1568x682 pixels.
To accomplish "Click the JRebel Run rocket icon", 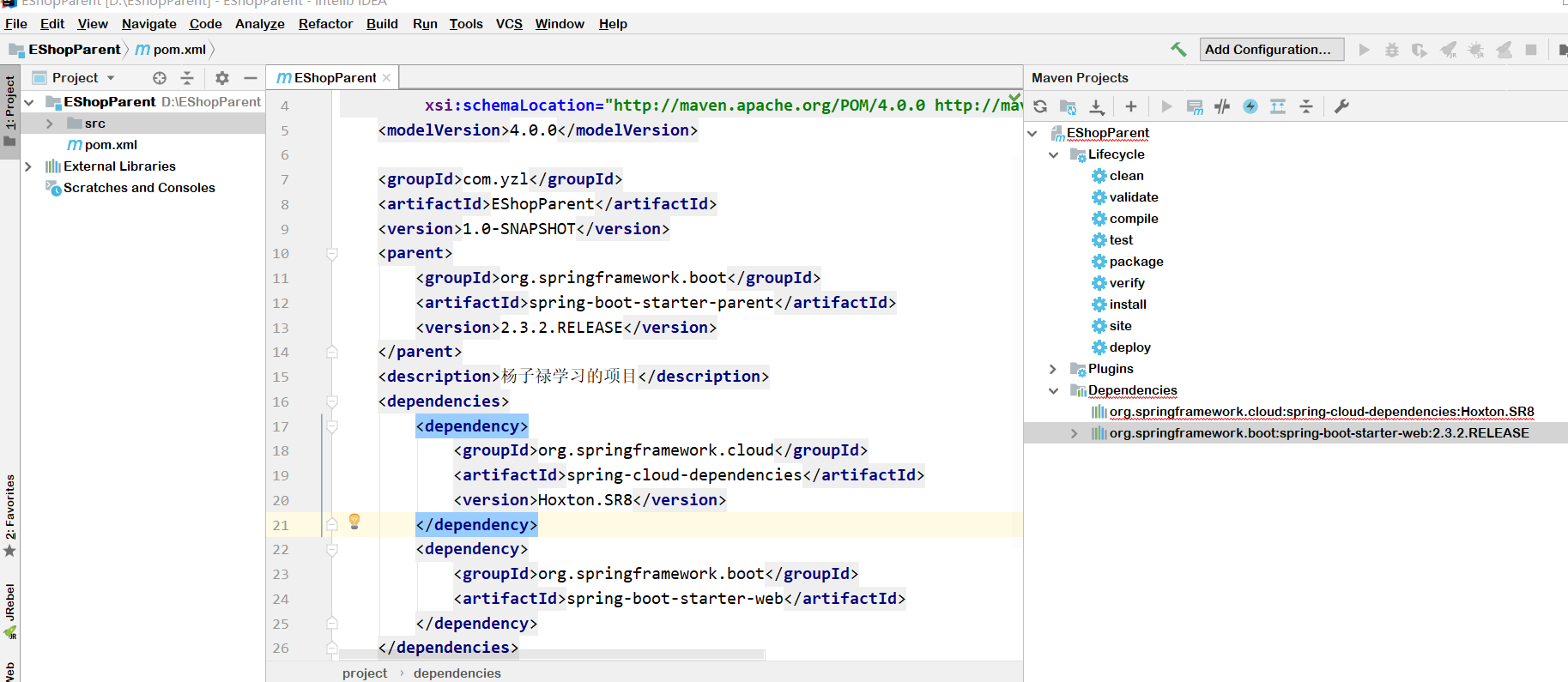I will [x=1448, y=50].
